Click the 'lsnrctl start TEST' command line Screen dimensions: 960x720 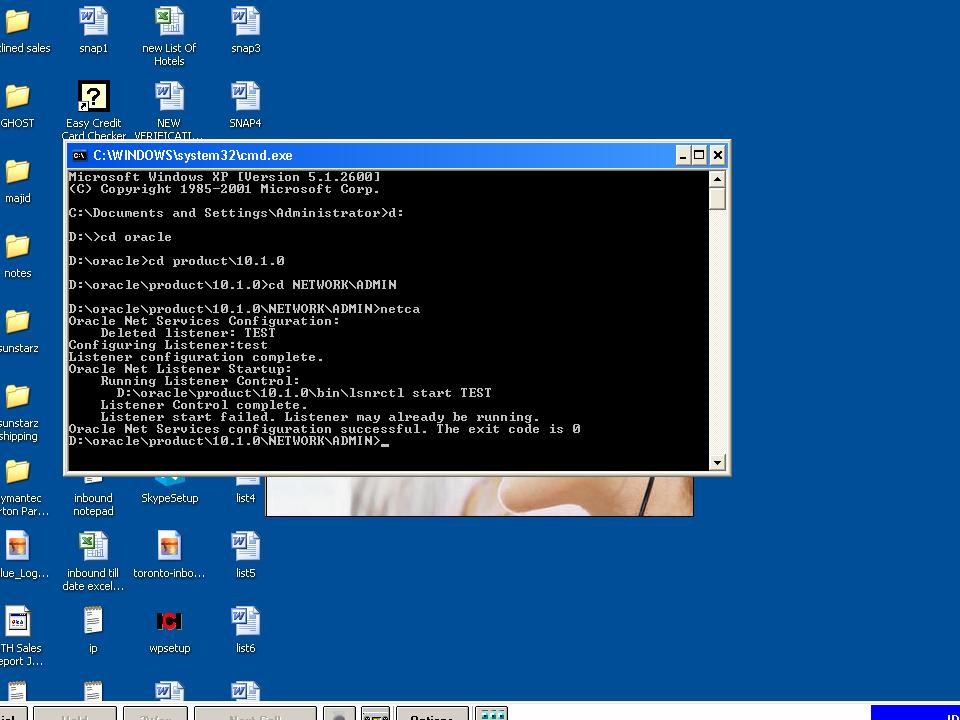pos(304,393)
